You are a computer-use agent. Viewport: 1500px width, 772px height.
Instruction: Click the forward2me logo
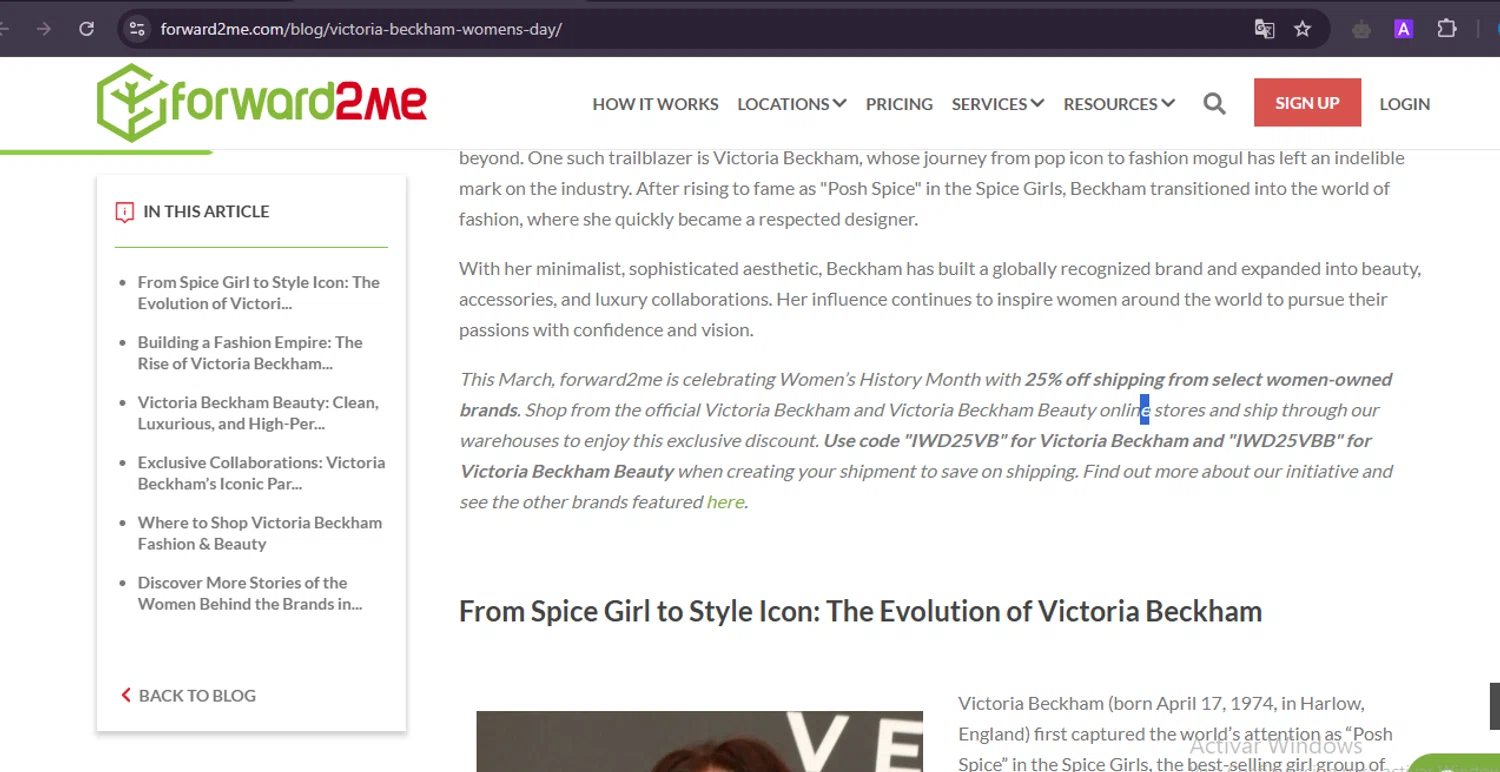(x=262, y=103)
